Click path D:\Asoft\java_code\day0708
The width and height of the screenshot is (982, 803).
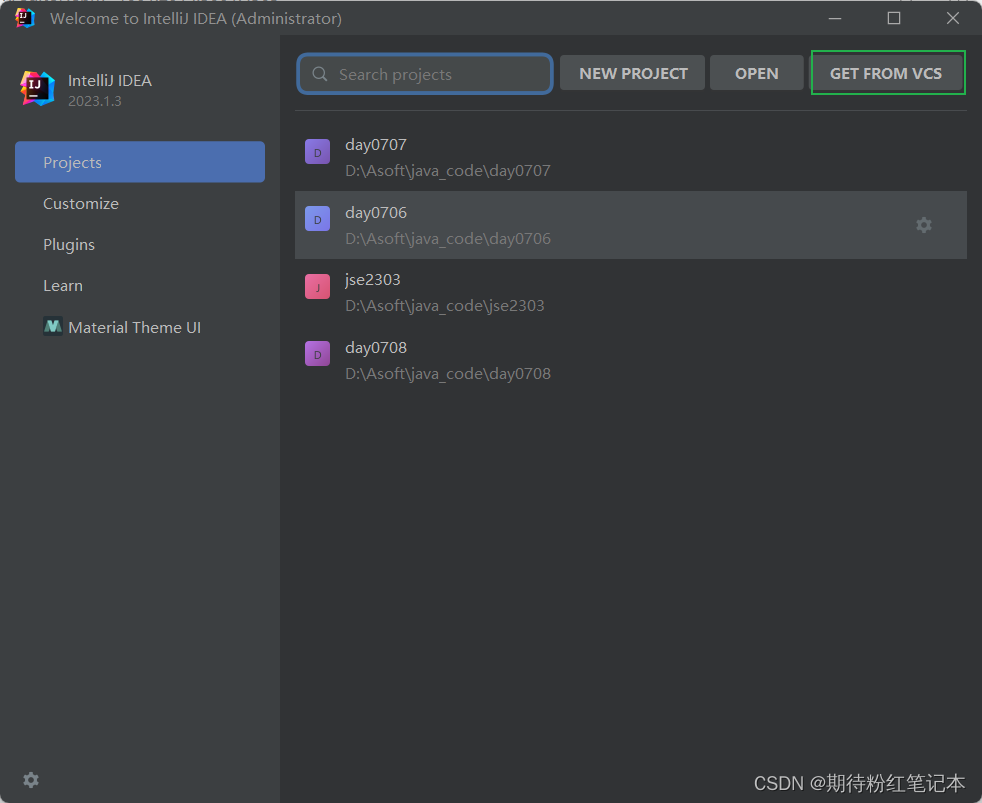(x=448, y=374)
